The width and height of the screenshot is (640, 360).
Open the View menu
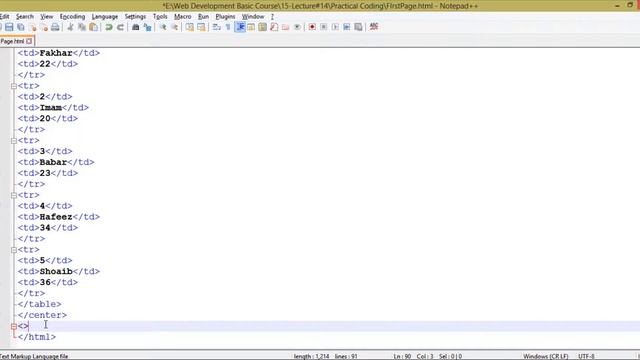[47, 16]
